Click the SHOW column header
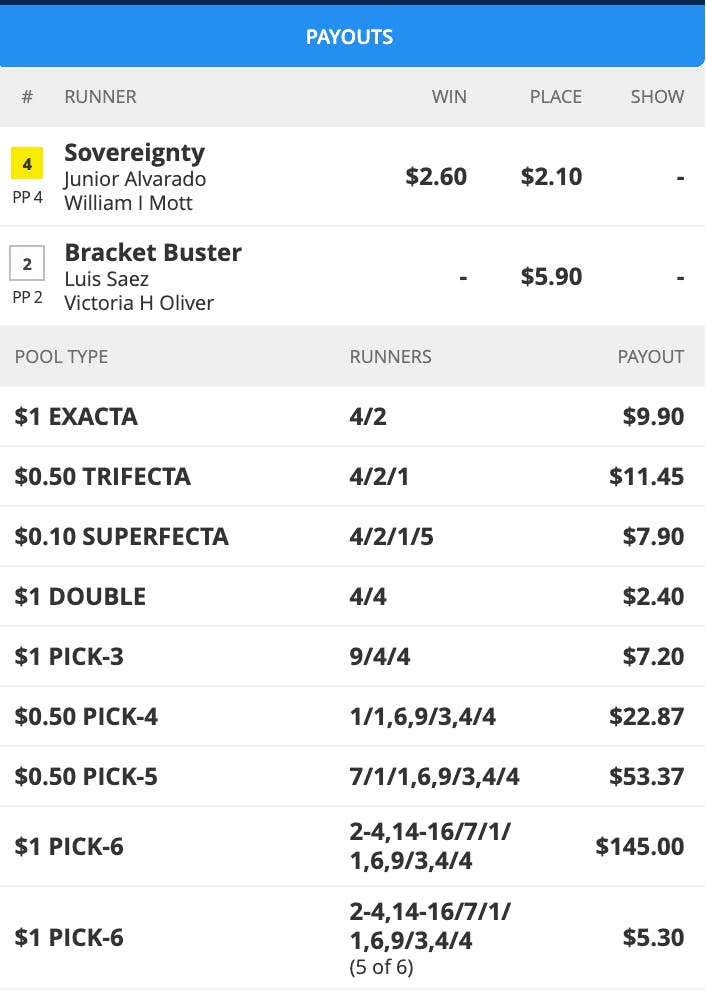706x990 pixels. pyautogui.click(x=657, y=96)
